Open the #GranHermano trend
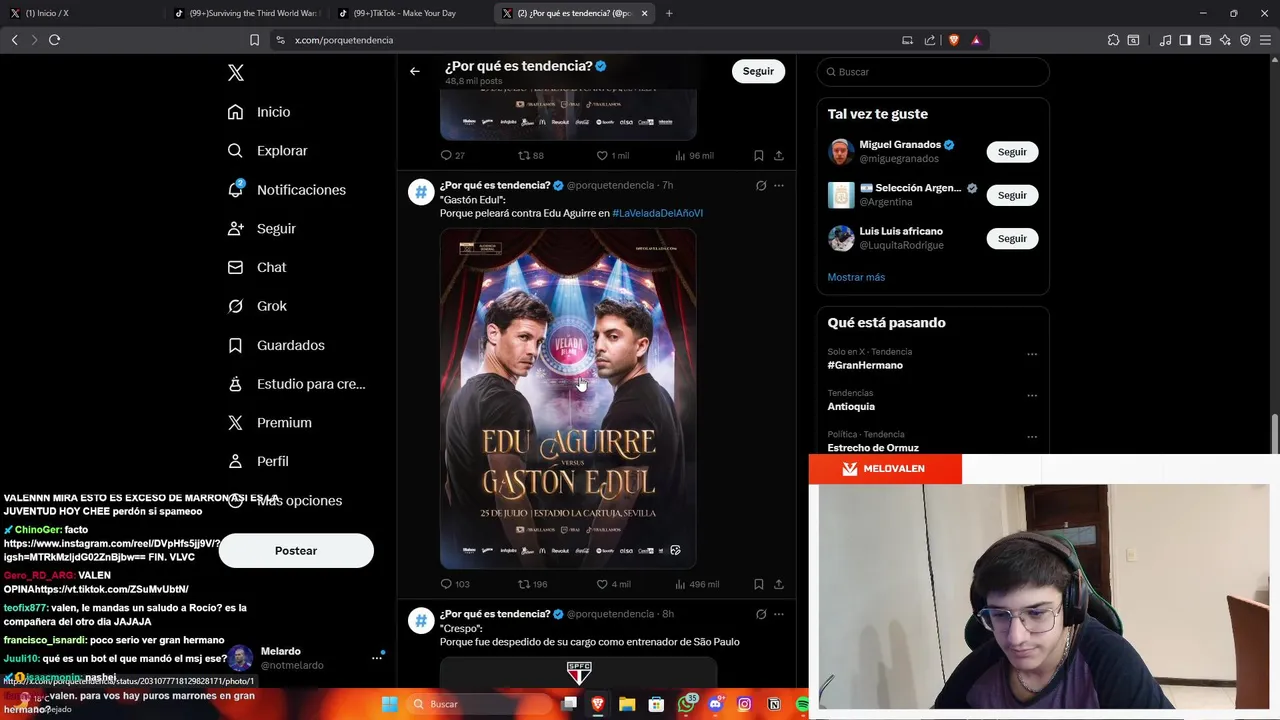Viewport: 1280px width, 720px height. [x=865, y=366]
